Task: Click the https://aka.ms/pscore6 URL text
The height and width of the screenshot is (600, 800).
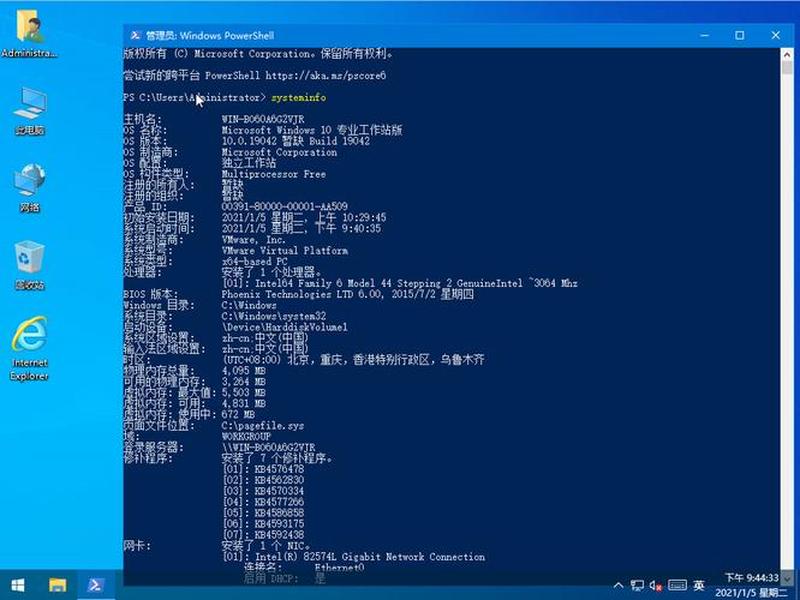Action: click(326, 76)
